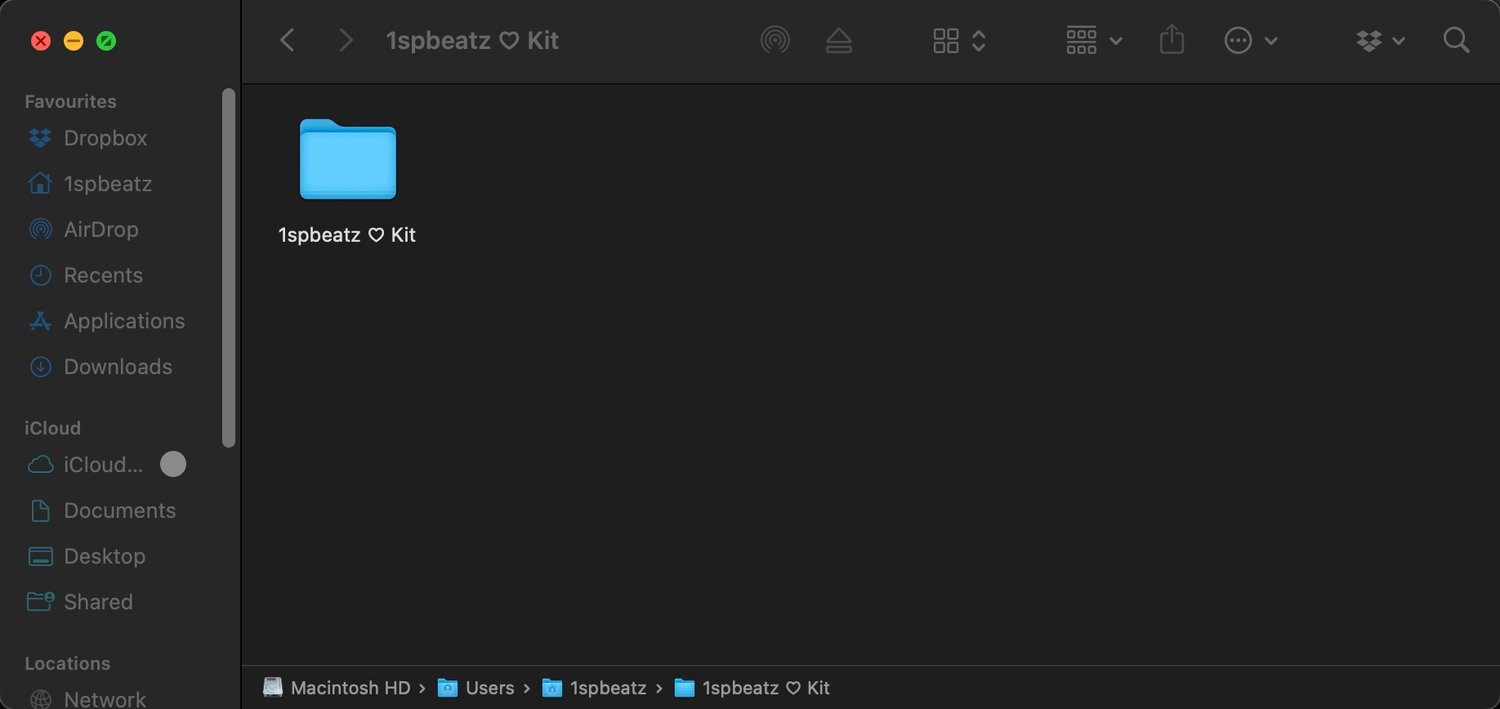Open the ellipsis Action menu
Viewport: 1500px width, 709px height.
[x=1239, y=41]
